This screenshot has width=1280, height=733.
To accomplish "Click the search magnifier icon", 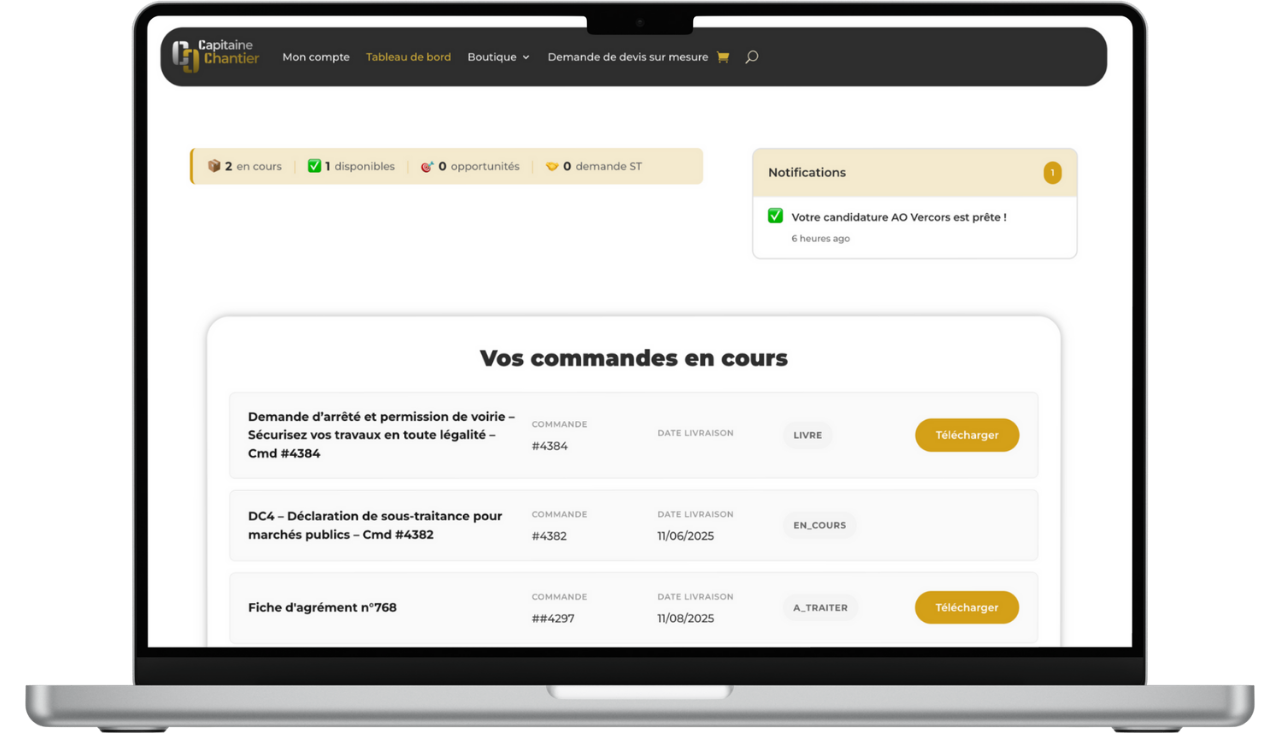I will (752, 57).
